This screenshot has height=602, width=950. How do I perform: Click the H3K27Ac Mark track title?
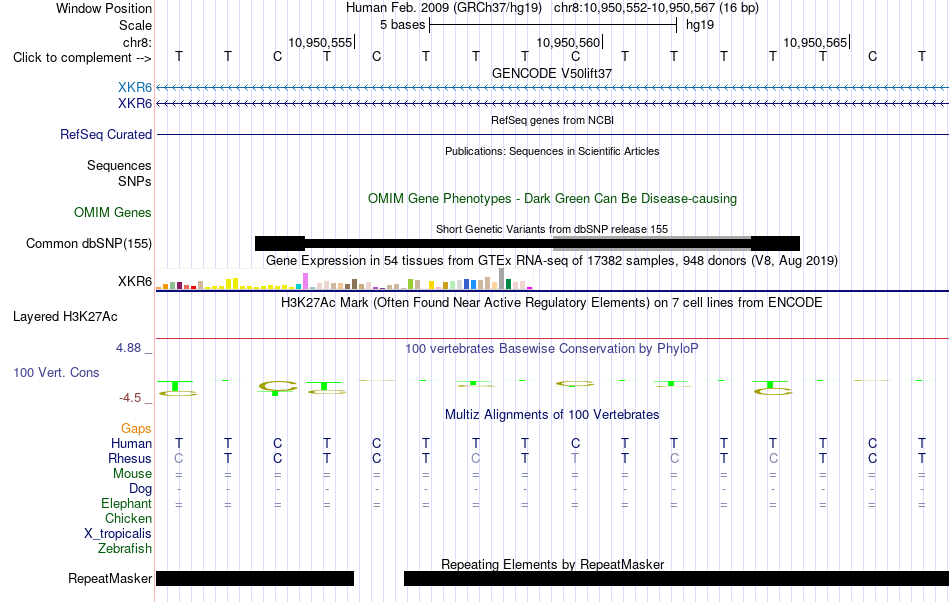point(552,302)
